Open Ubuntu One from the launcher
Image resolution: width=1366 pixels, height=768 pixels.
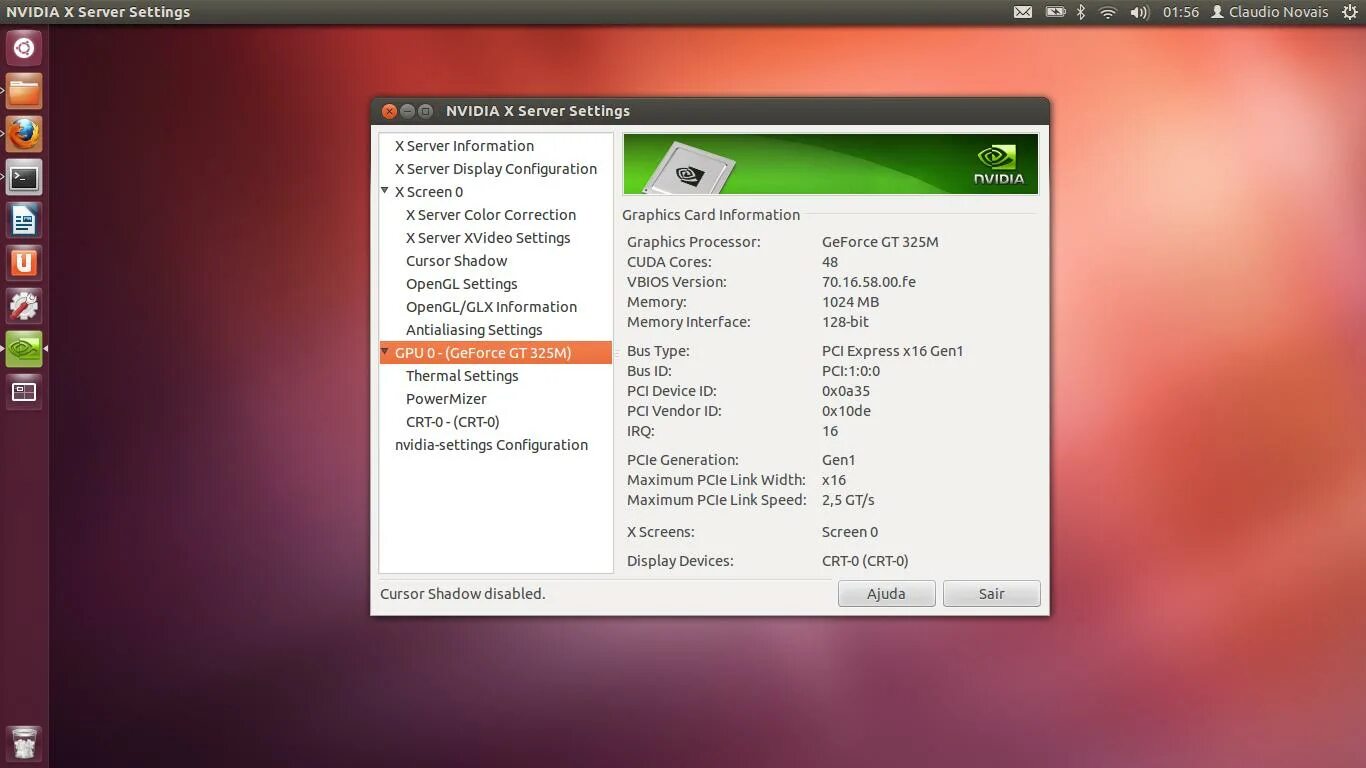[23, 262]
